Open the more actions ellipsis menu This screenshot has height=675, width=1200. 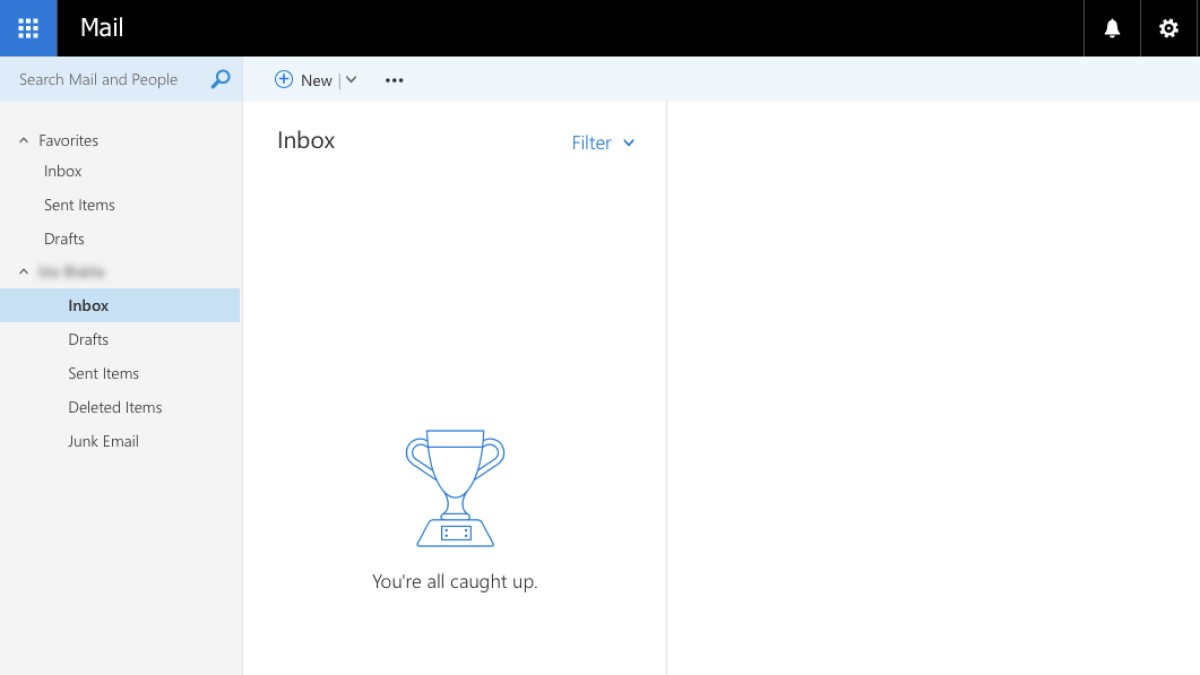[394, 80]
